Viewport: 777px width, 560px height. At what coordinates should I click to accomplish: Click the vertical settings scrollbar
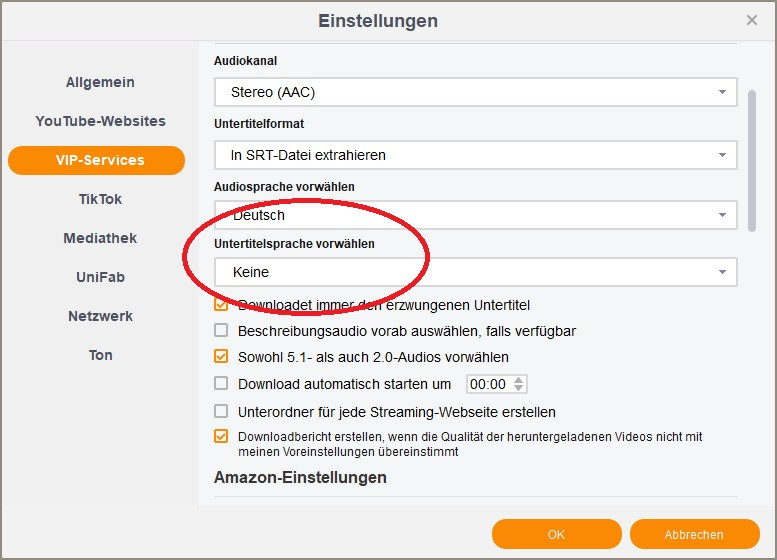click(x=752, y=160)
